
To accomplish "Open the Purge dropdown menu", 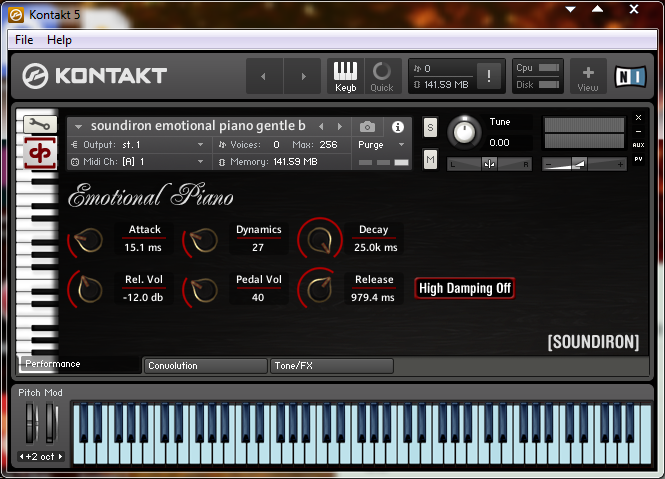I will [381, 145].
